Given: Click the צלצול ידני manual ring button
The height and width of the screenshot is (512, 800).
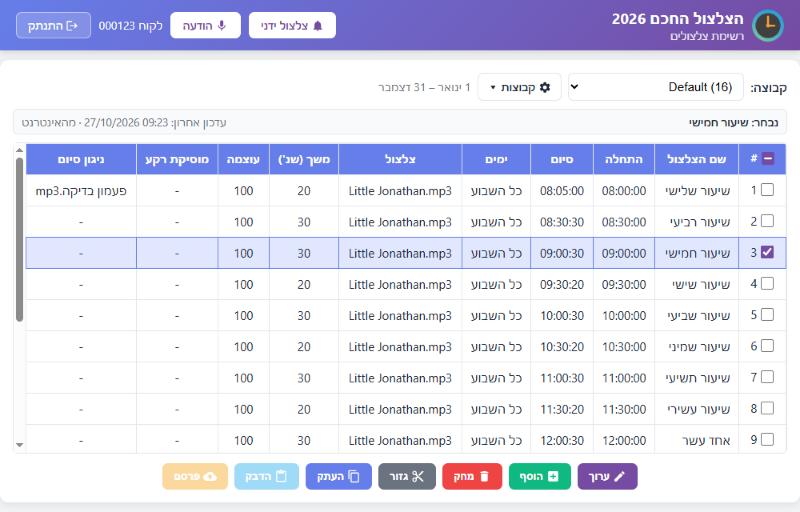Looking at the screenshot, I should click(x=292, y=25).
